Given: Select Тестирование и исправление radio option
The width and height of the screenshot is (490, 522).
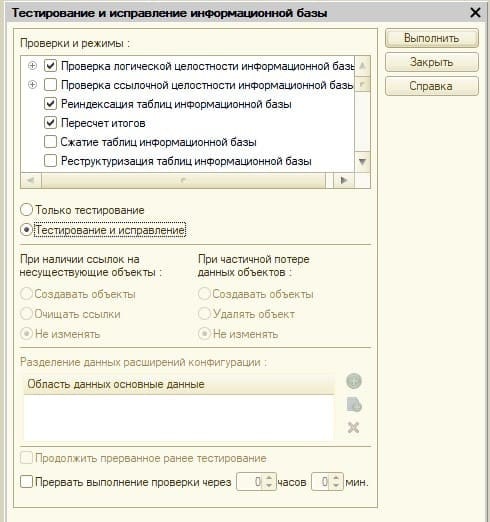Looking at the screenshot, I should pyautogui.click(x=26, y=230).
